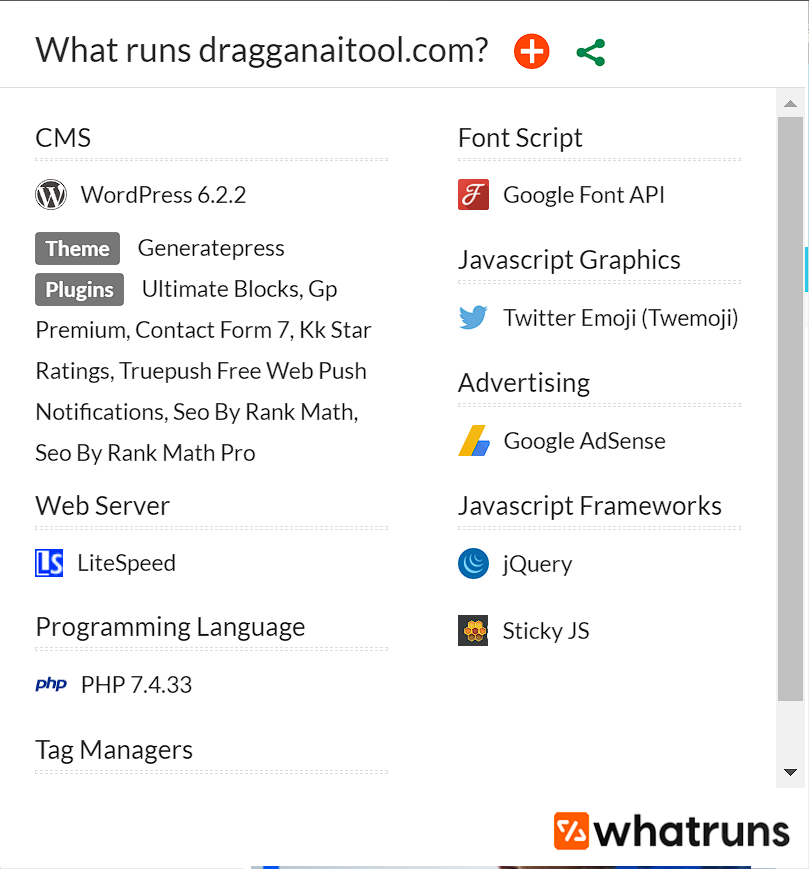The width and height of the screenshot is (809, 869).
Task: Click the 'Seo By Rank Math Pro' plugin text
Action: (x=146, y=453)
